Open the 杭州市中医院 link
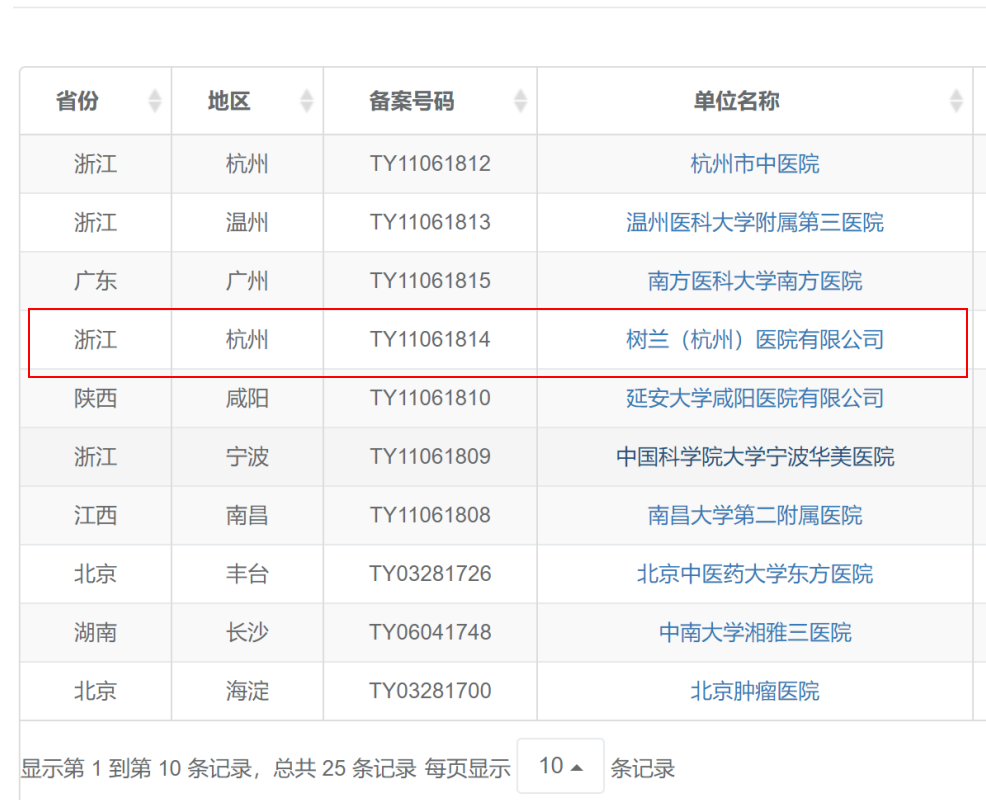The width and height of the screenshot is (986, 800). [x=755, y=164]
